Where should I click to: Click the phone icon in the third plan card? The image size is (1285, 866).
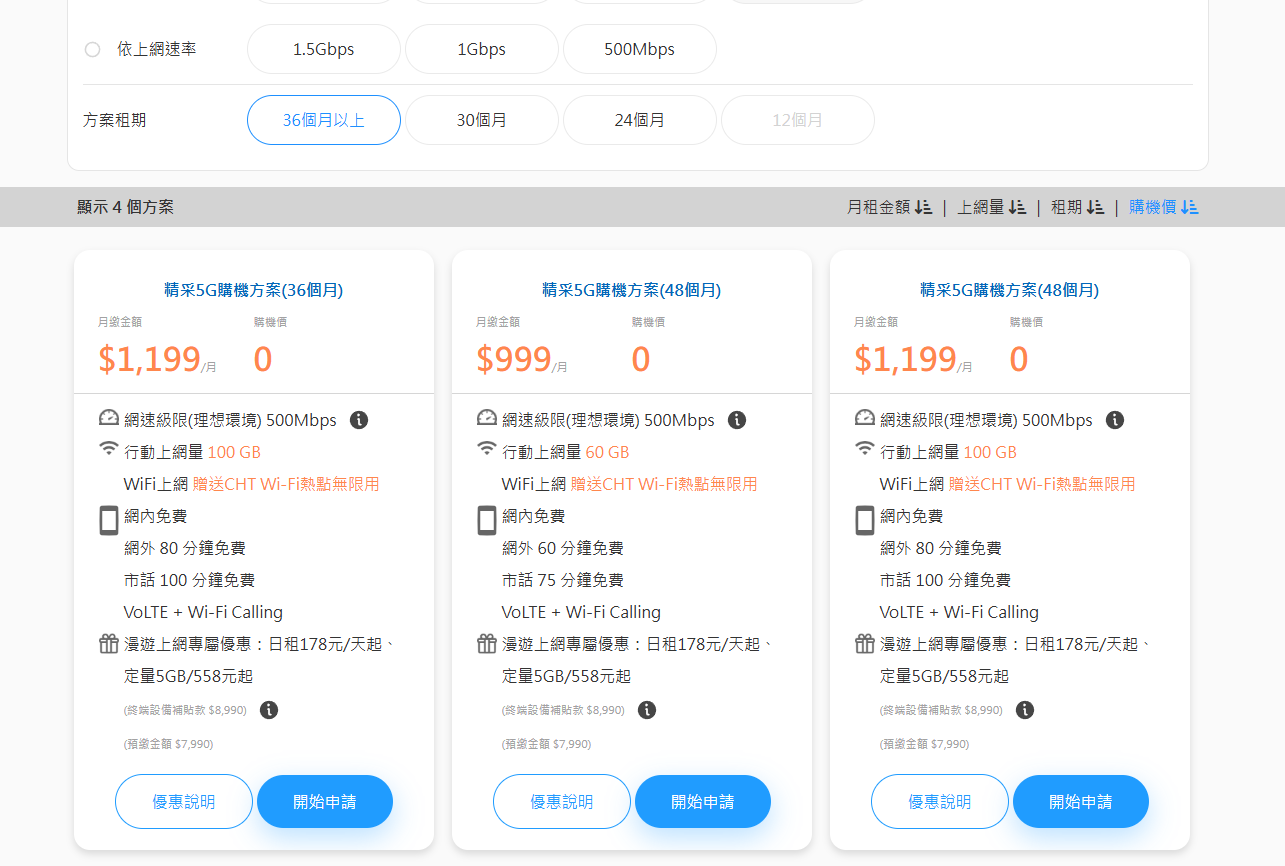tap(865, 520)
